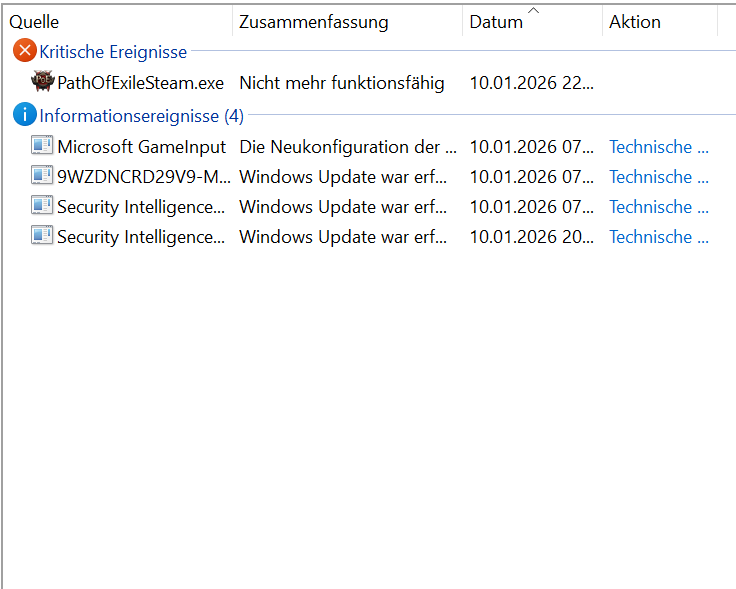This screenshot has height=589, width=736.
Task: Sort list by the Datum column
Action: coord(496,22)
